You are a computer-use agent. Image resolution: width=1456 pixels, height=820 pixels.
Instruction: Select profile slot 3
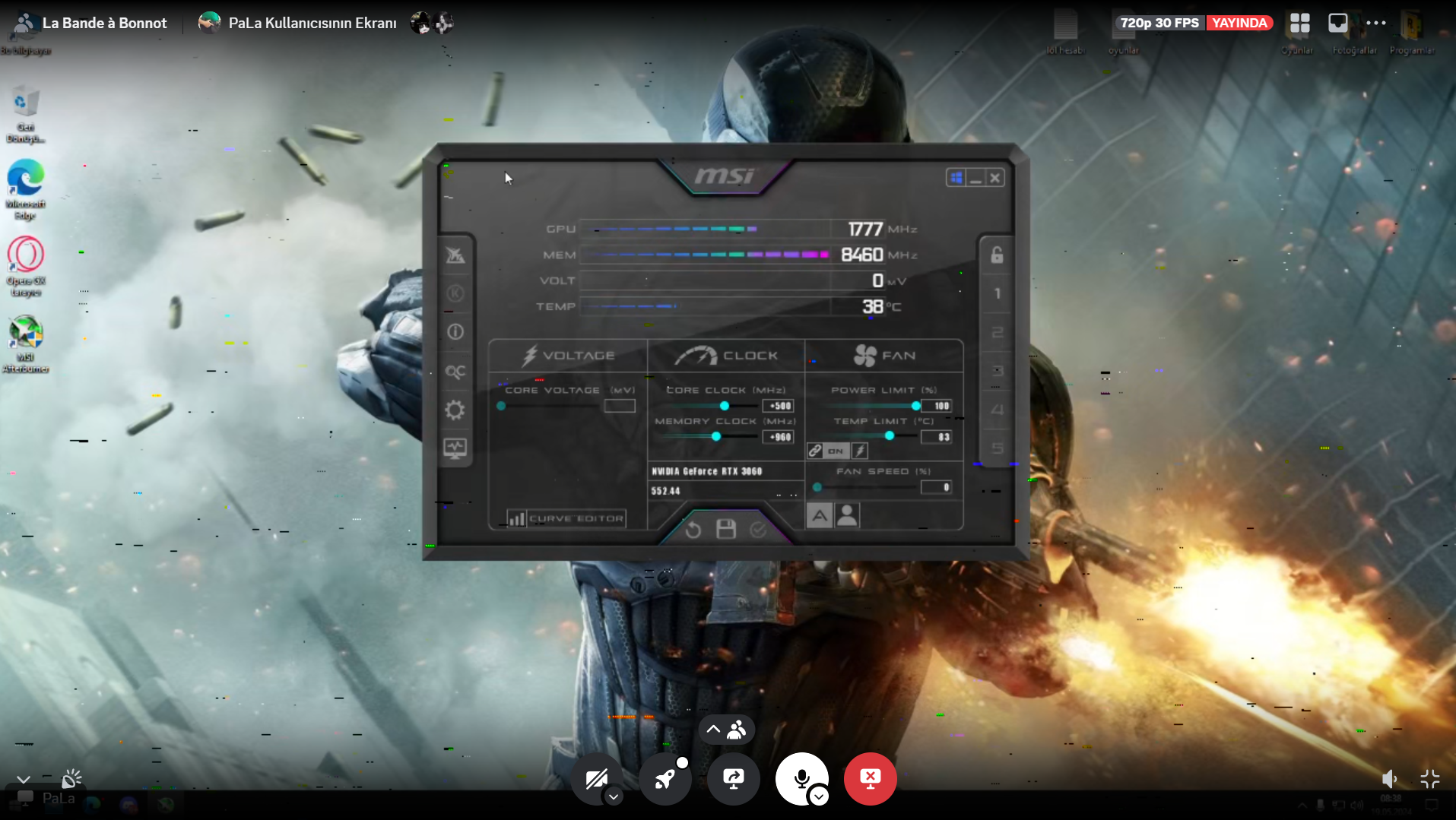997,371
